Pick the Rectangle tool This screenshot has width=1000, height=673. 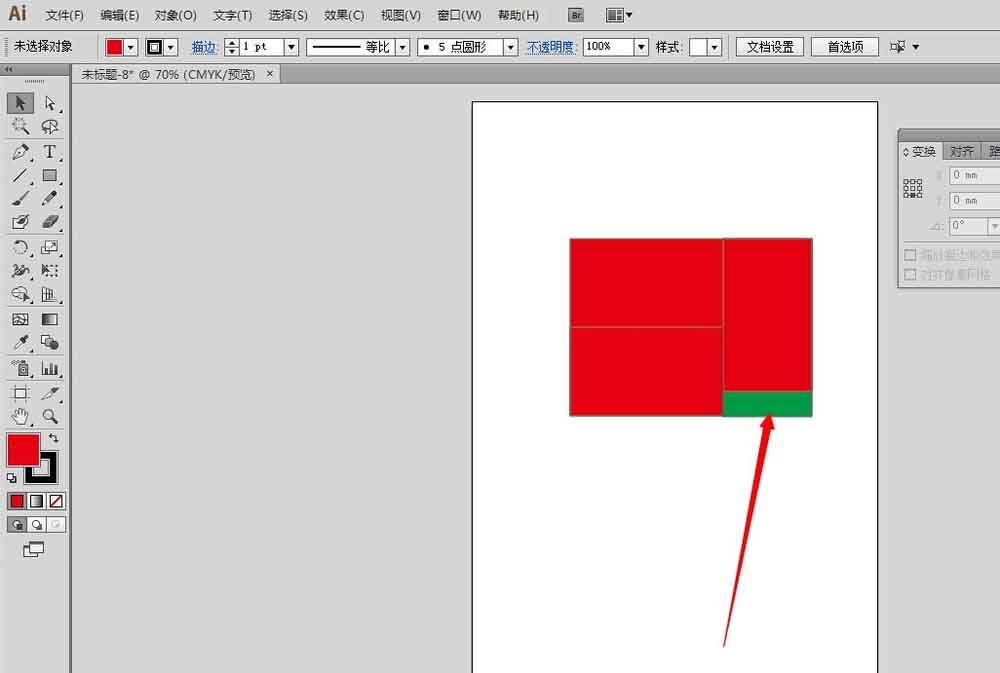(50, 175)
